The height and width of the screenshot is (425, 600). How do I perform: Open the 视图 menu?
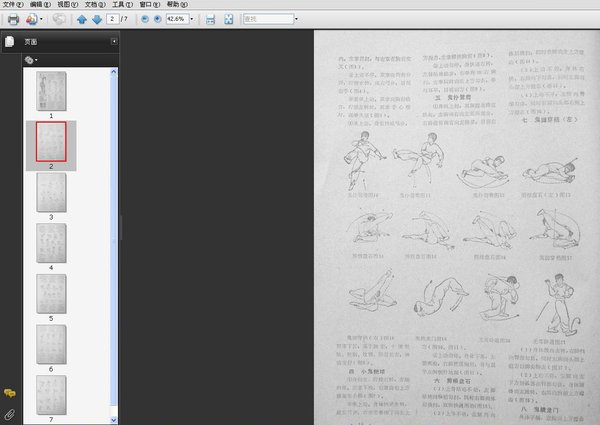[x=67, y=4]
